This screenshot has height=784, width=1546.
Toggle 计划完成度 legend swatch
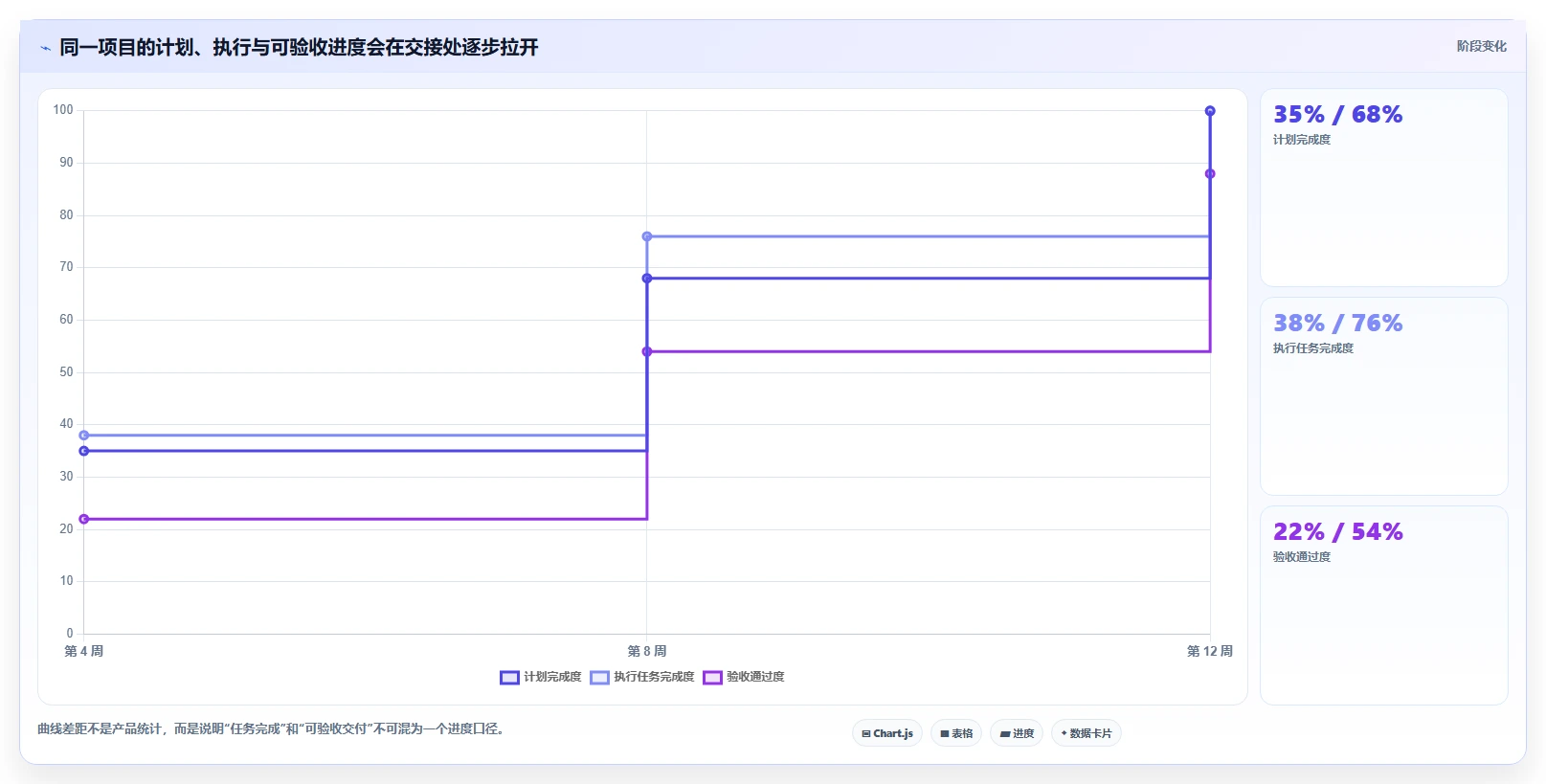pyautogui.click(x=509, y=678)
